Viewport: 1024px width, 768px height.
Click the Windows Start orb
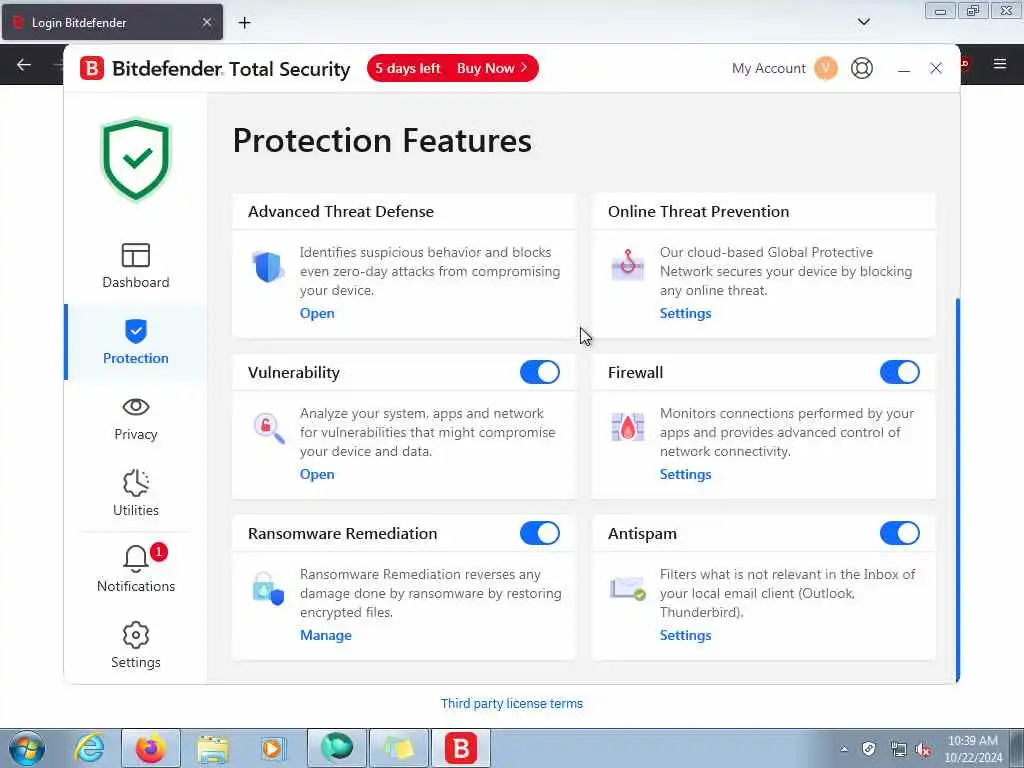(27, 748)
